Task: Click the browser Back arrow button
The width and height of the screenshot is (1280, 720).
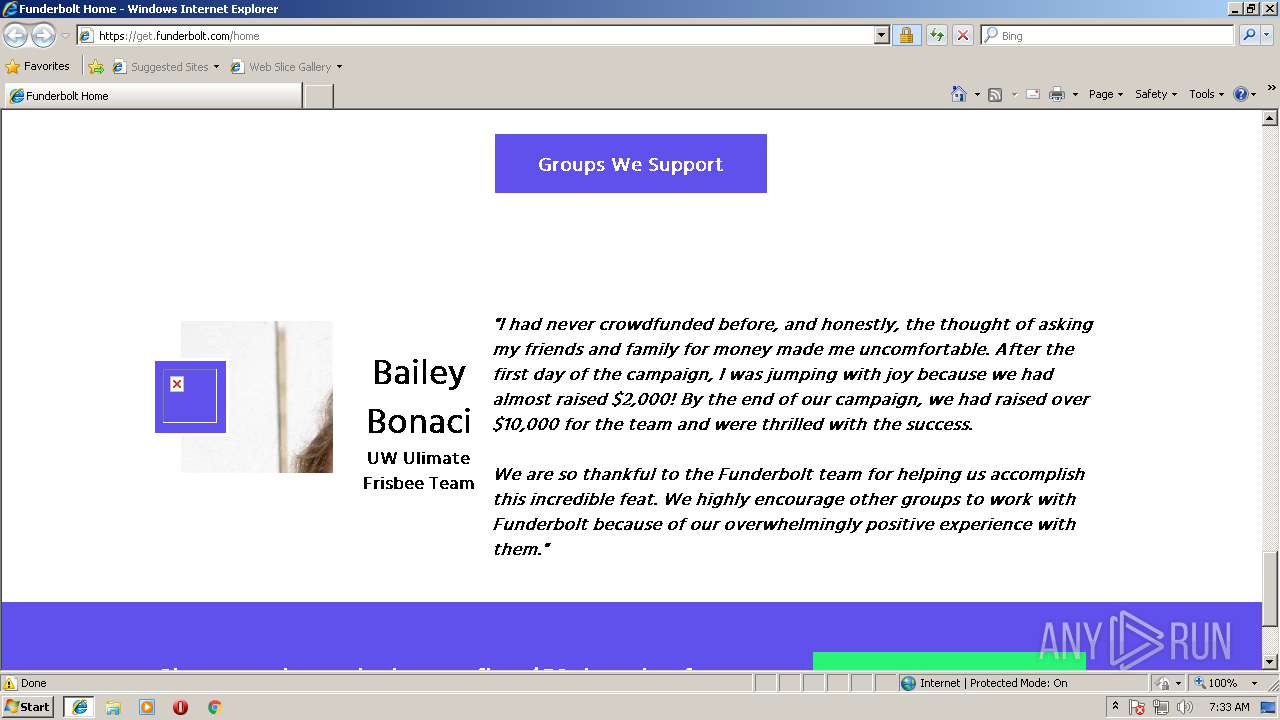Action: coord(16,36)
